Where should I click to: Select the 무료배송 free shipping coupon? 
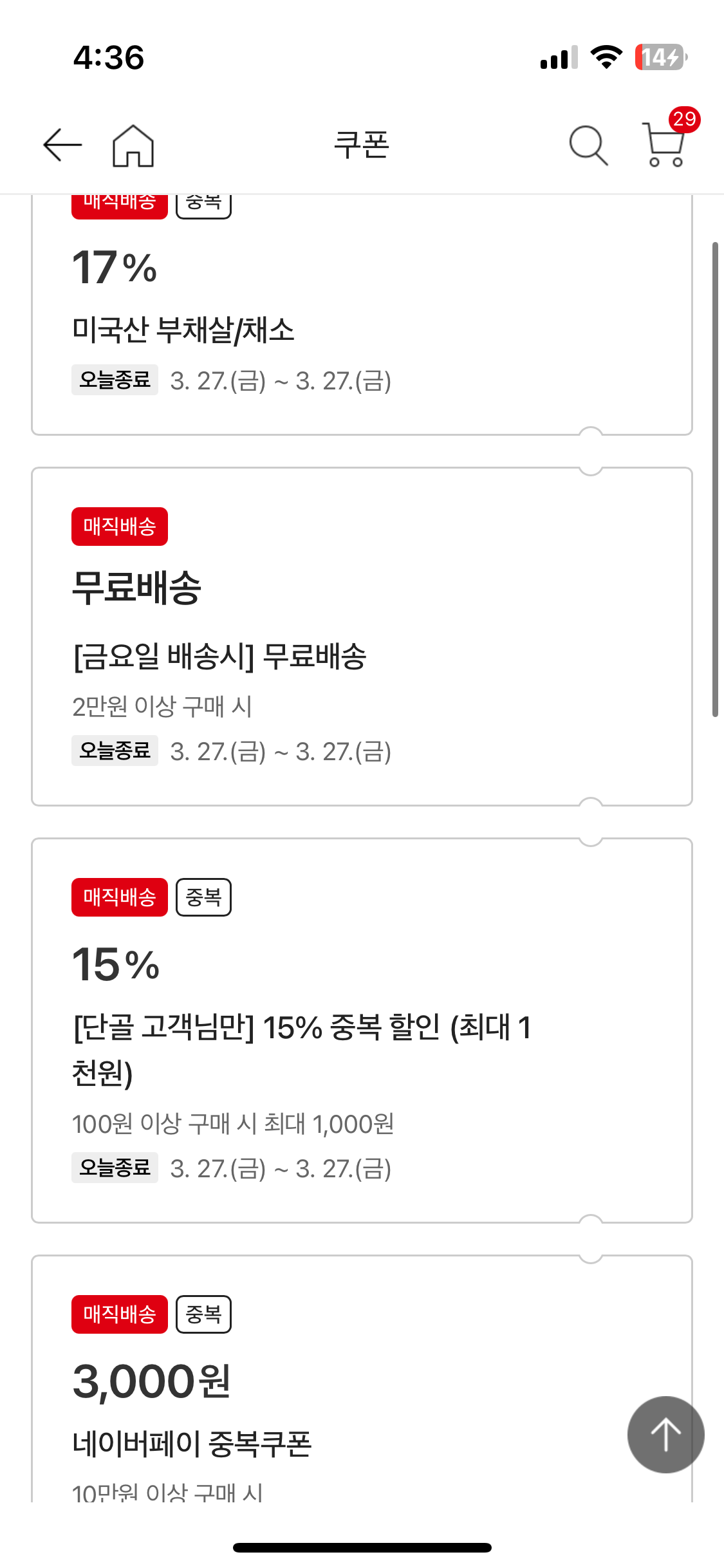219,657
